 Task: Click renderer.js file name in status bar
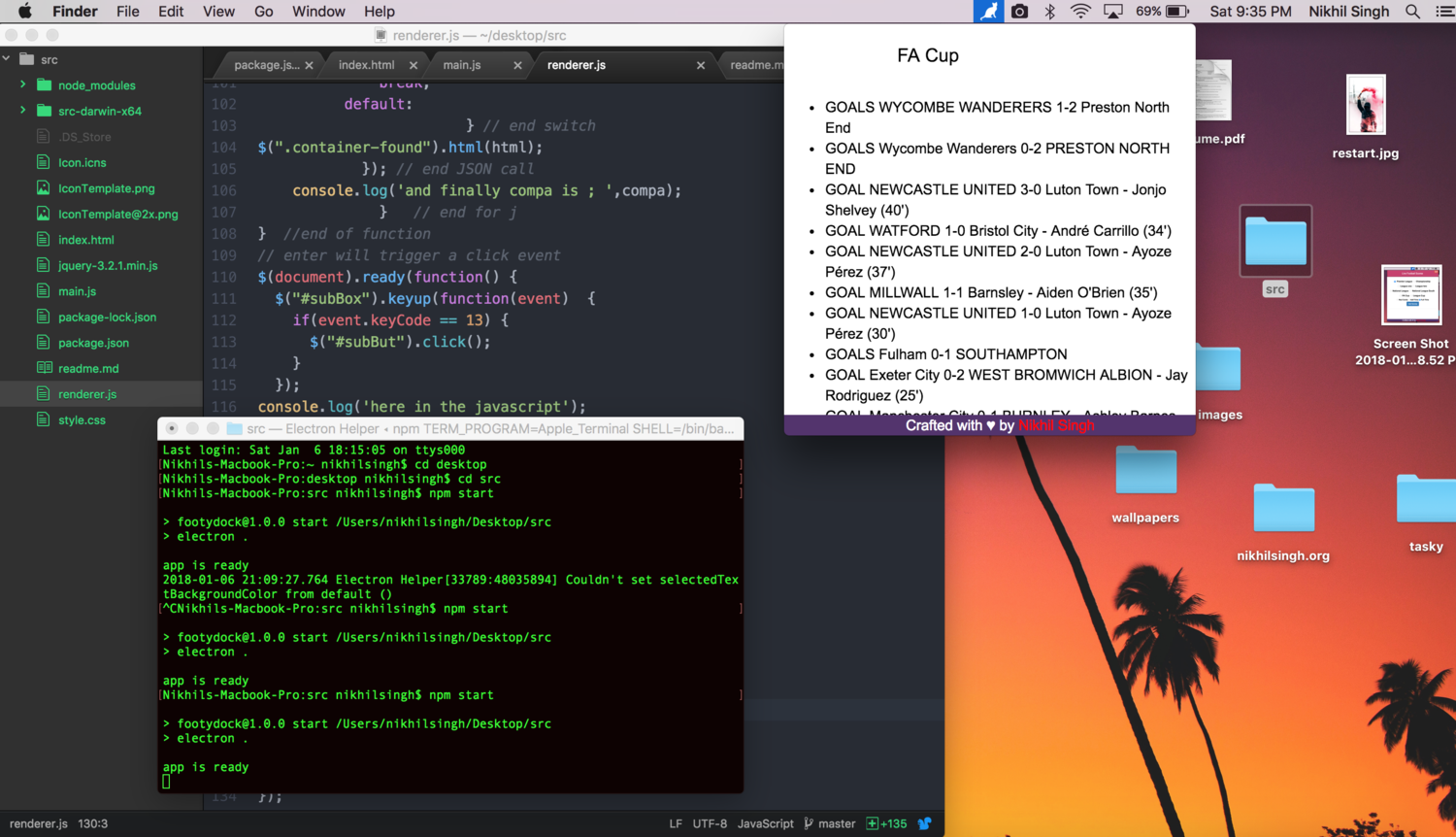tap(39, 823)
